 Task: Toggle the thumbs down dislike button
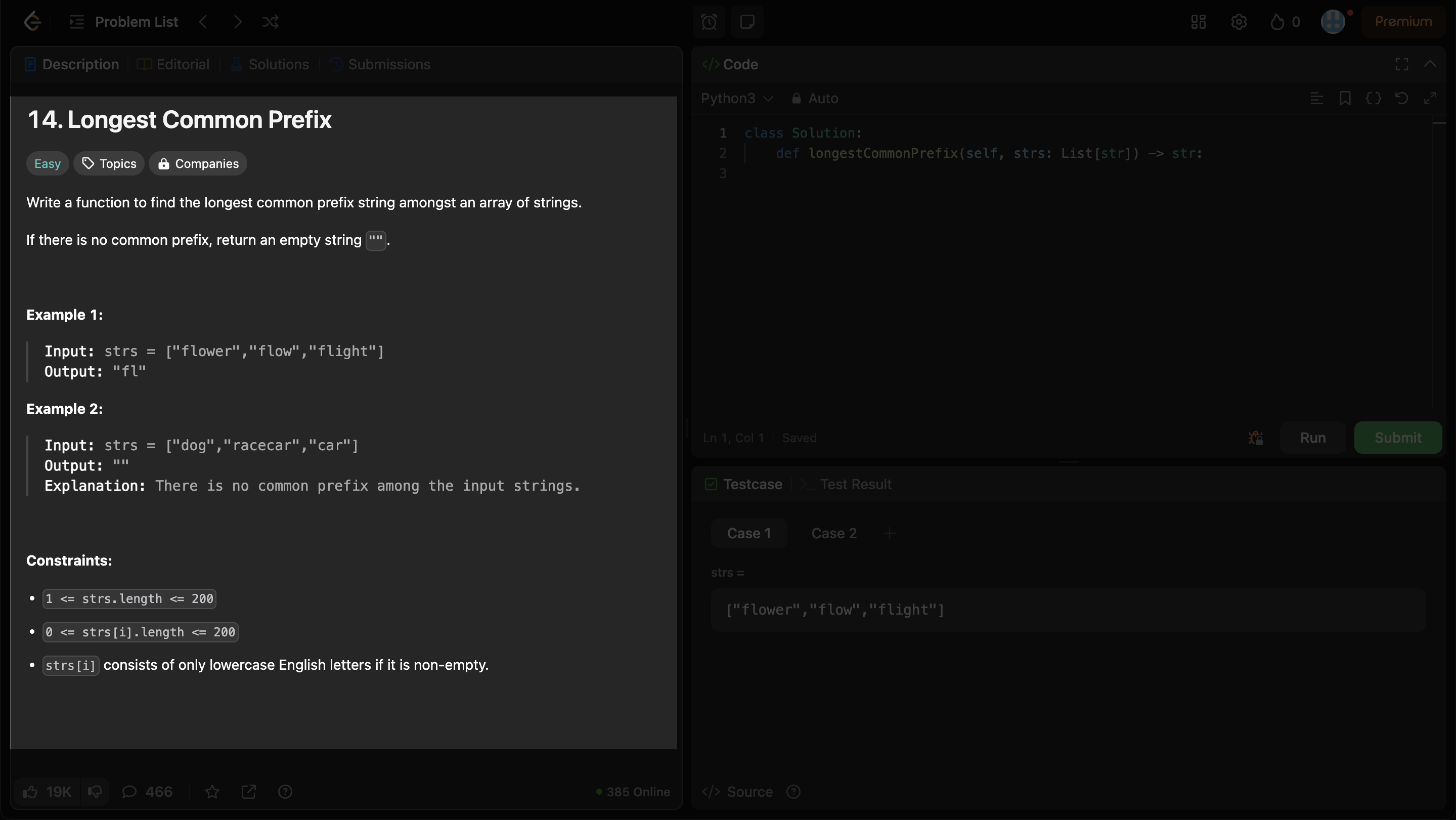point(95,792)
